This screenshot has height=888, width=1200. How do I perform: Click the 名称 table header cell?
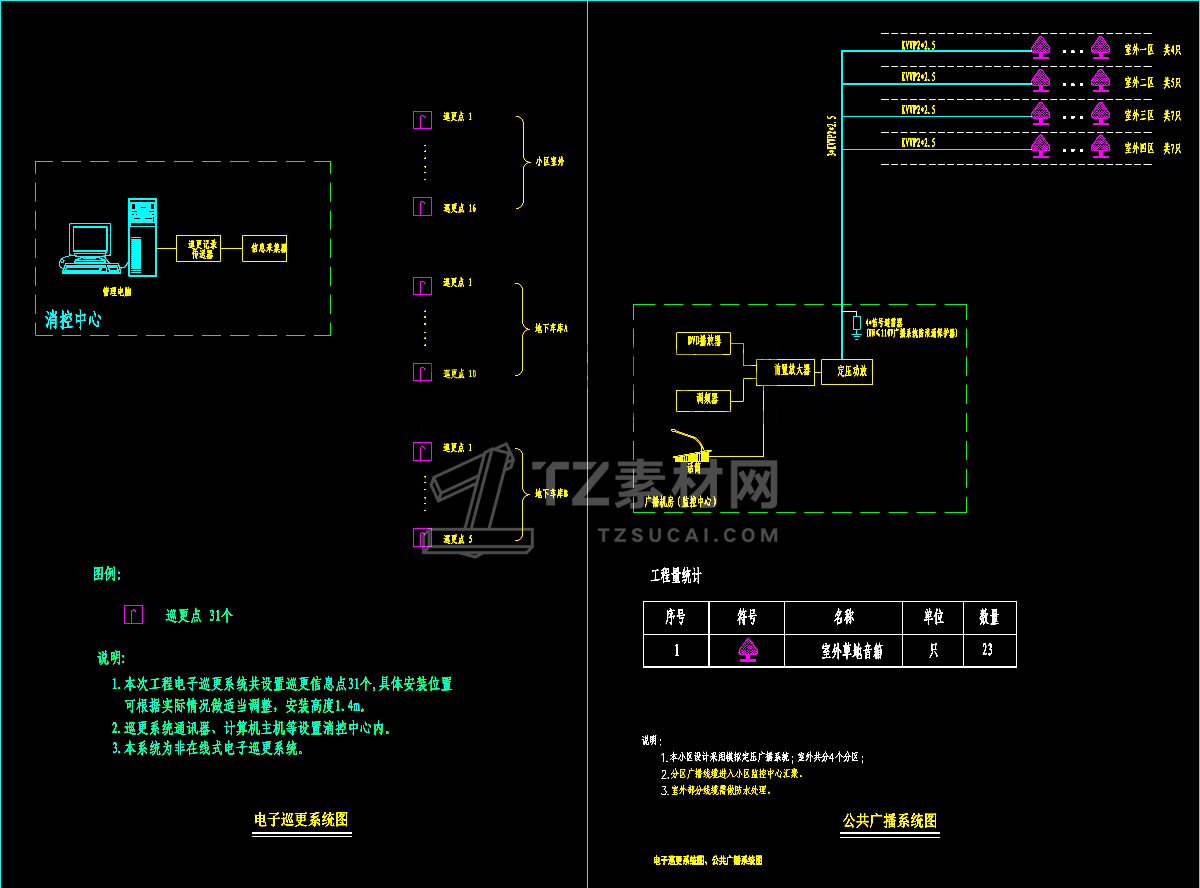[843, 618]
